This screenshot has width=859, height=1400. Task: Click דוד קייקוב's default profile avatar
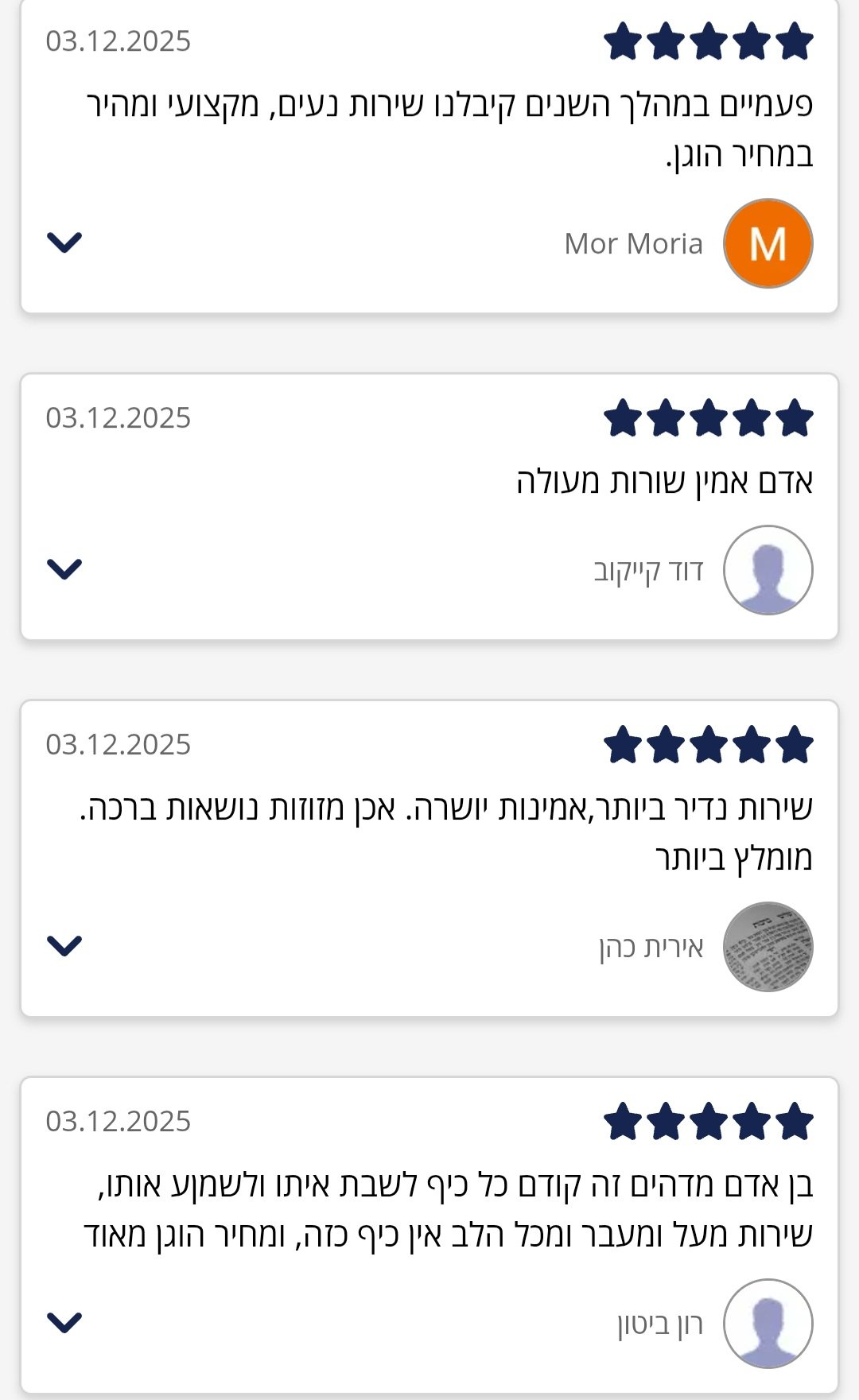click(768, 570)
